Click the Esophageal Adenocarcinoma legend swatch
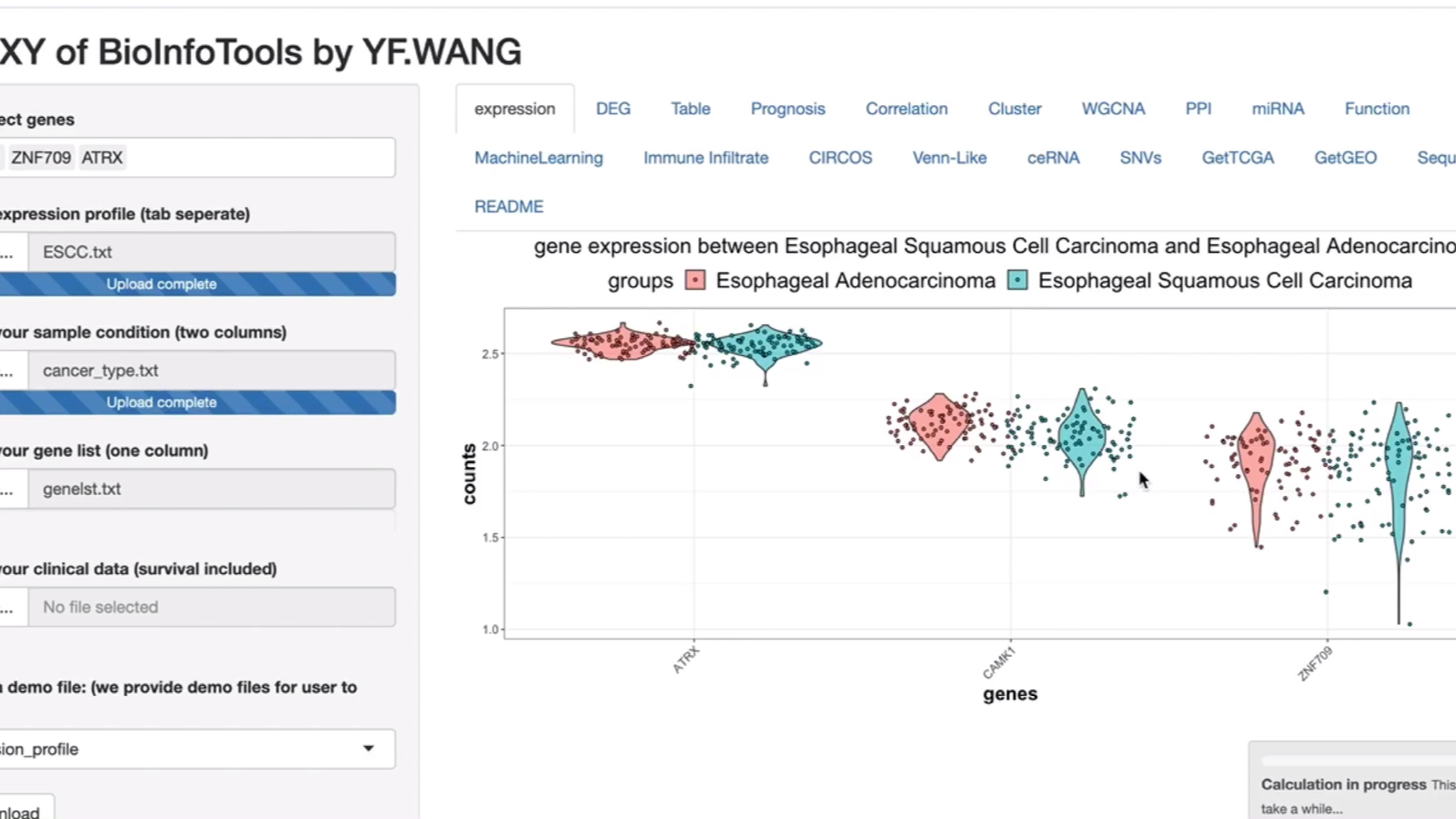The width and height of the screenshot is (1456, 819). (695, 281)
